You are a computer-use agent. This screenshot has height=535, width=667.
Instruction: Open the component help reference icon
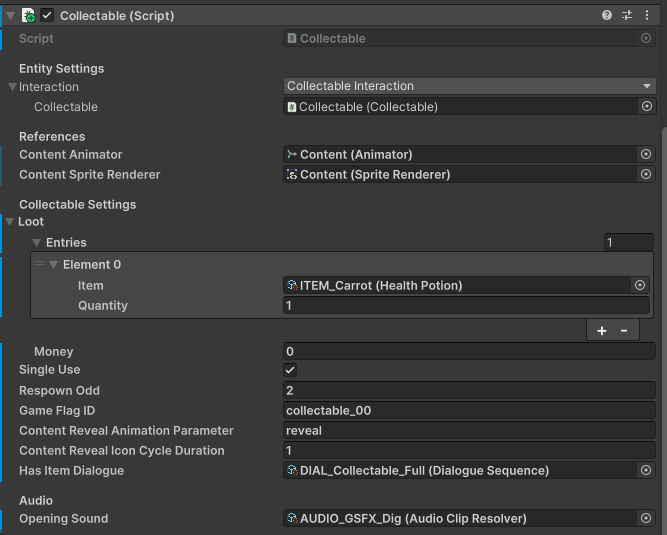[607, 15]
